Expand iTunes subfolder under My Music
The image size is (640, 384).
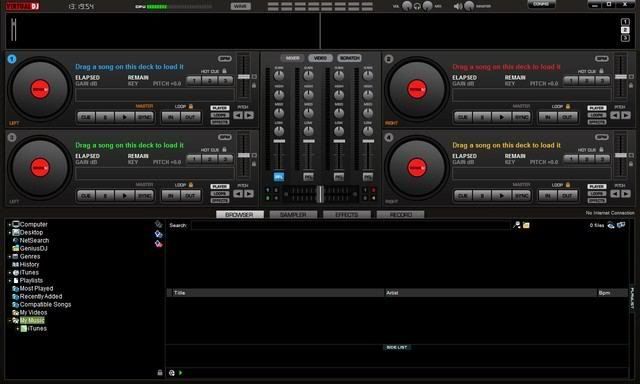18,329
